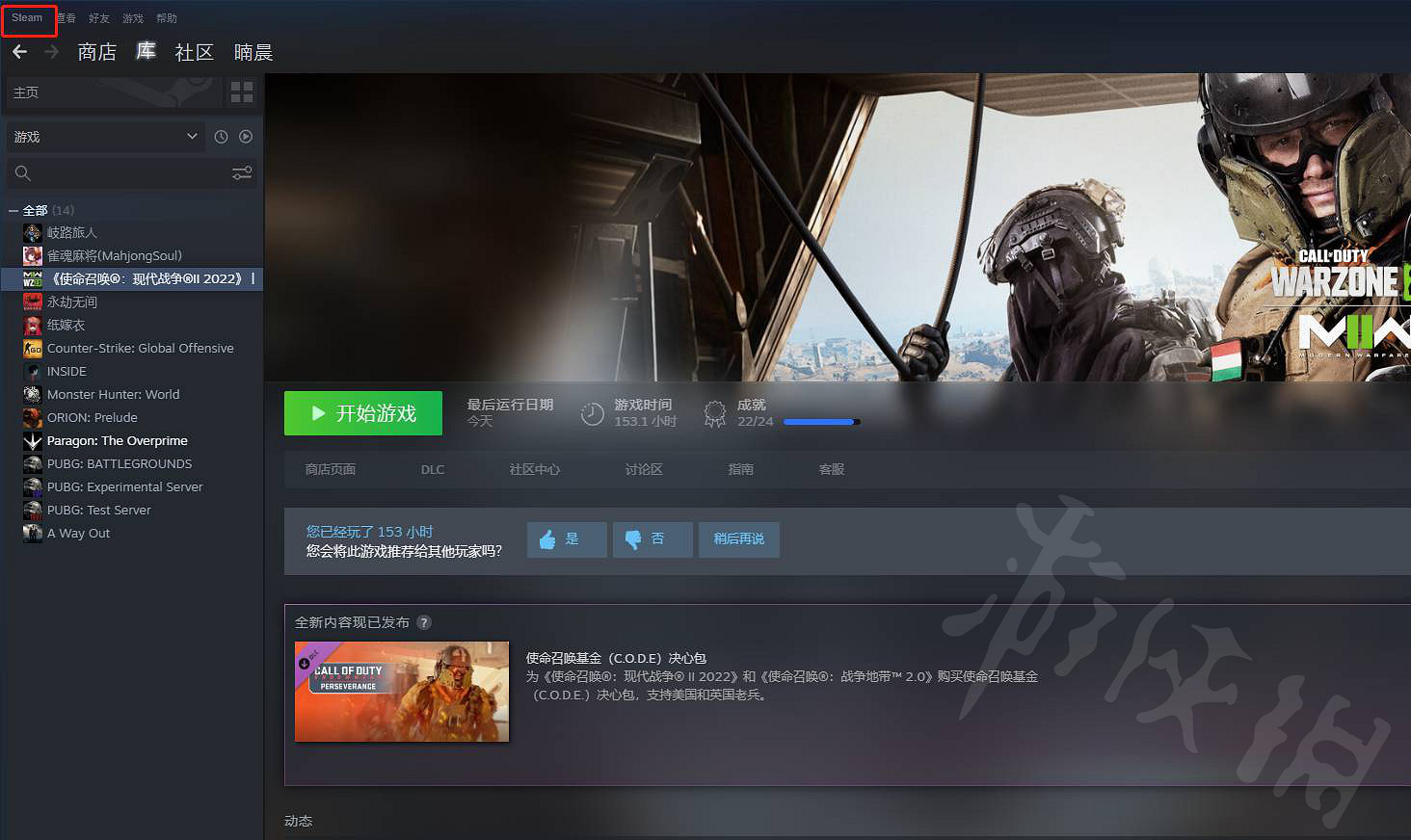
Task: Click the achievements progress bar
Action: click(821, 422)
